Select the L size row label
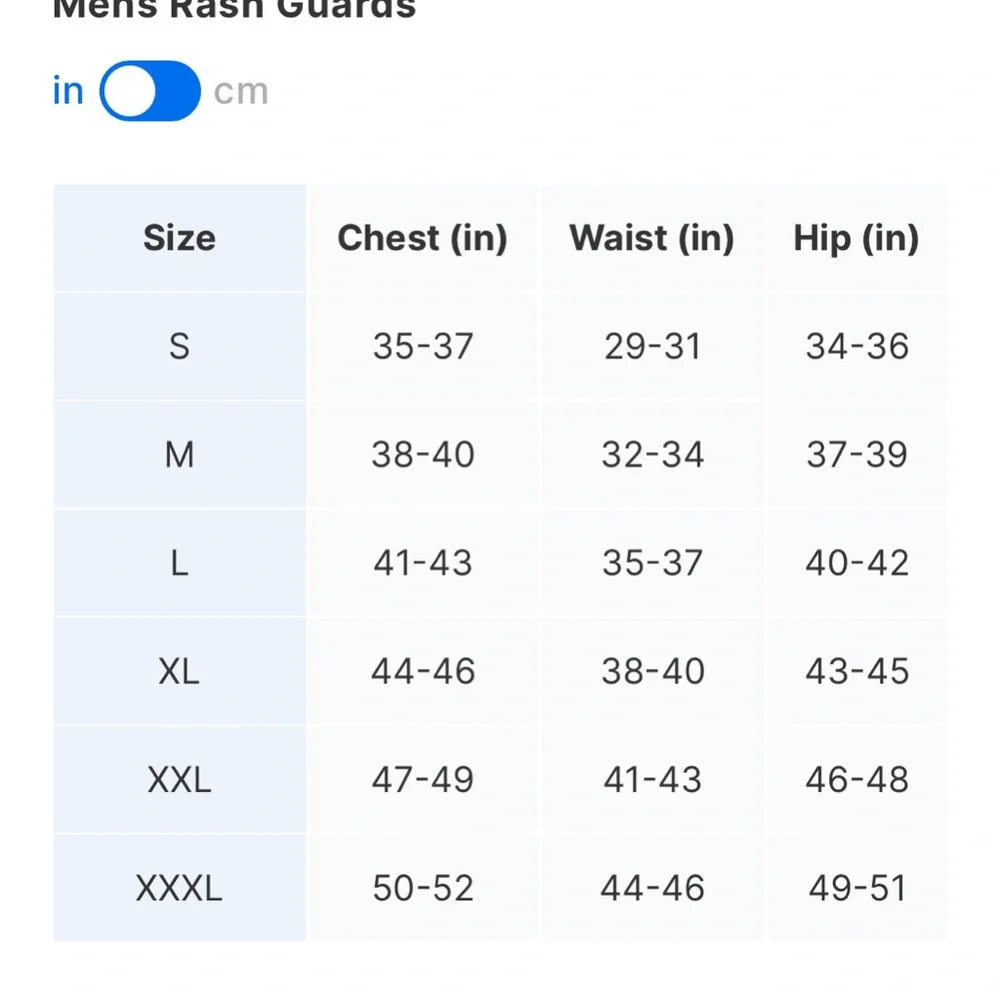Screen dimensions: 1000x1000 [x=179, y=563]
